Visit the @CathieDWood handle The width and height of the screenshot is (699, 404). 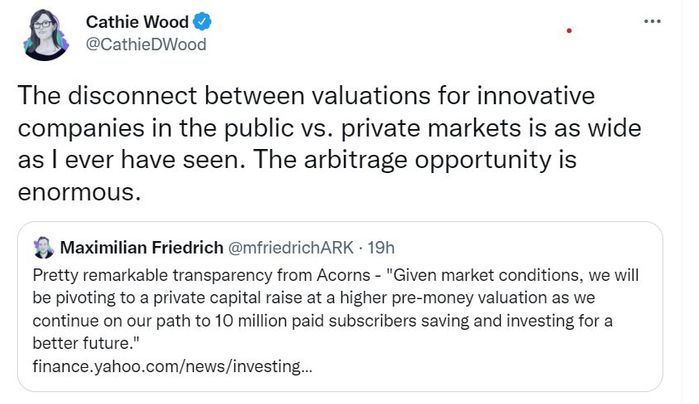coord(146,45)
